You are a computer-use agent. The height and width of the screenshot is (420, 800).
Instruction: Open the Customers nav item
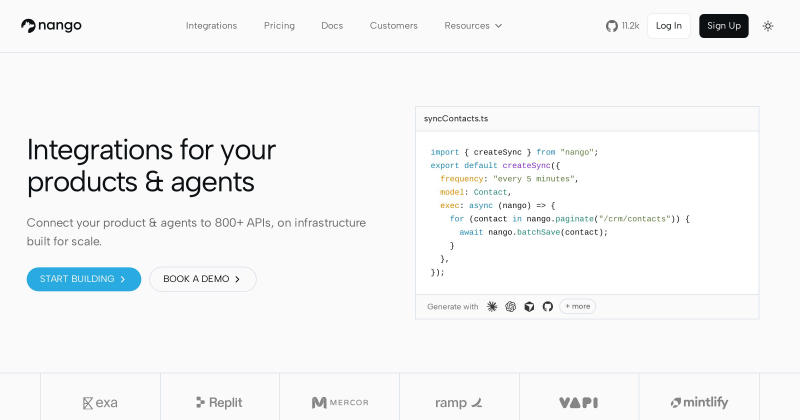(x=393, y=26)
